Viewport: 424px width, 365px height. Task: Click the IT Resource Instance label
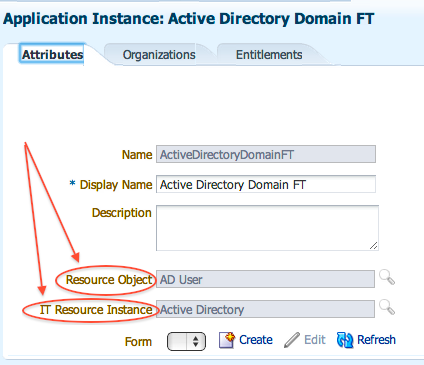click(96, 310)
